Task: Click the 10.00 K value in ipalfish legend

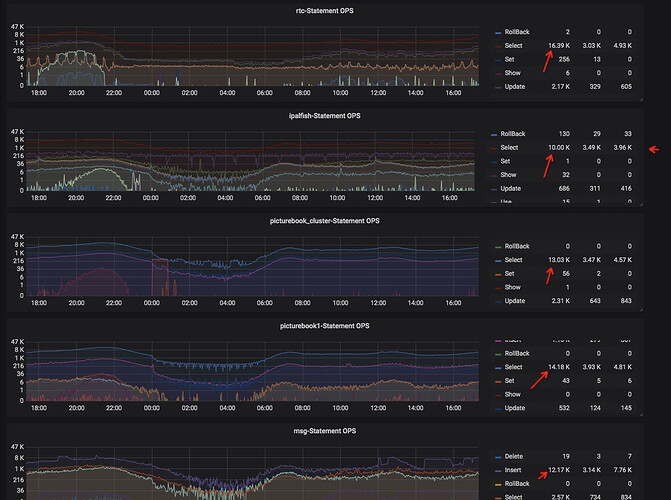Action: pos(559,147)
